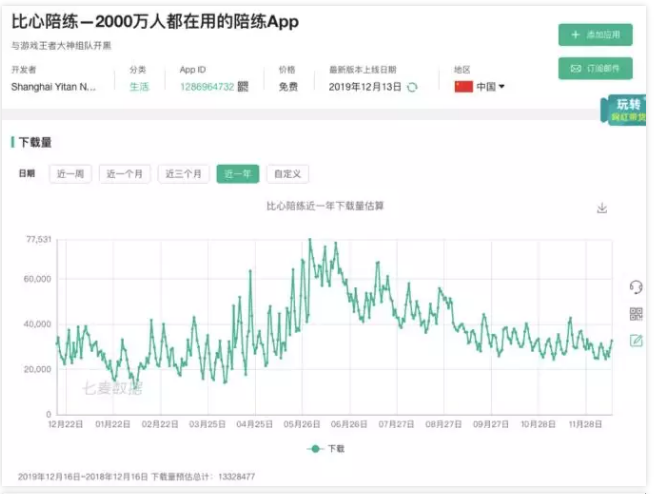654x494 pixels.
Task: Open the 中国 region dropdown
Action: (x=491, y=87)
